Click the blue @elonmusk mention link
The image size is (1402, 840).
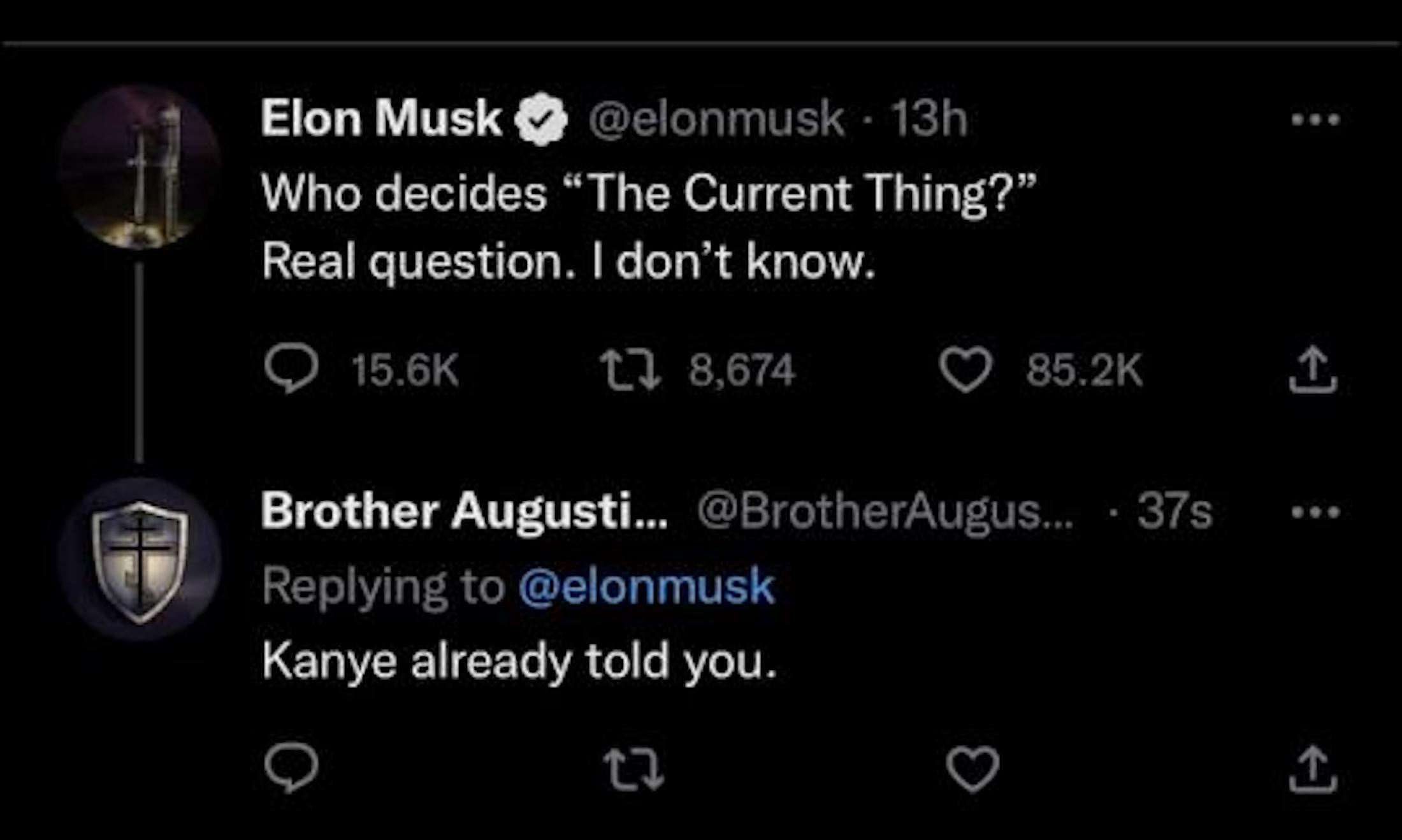[x=646, y=586]
